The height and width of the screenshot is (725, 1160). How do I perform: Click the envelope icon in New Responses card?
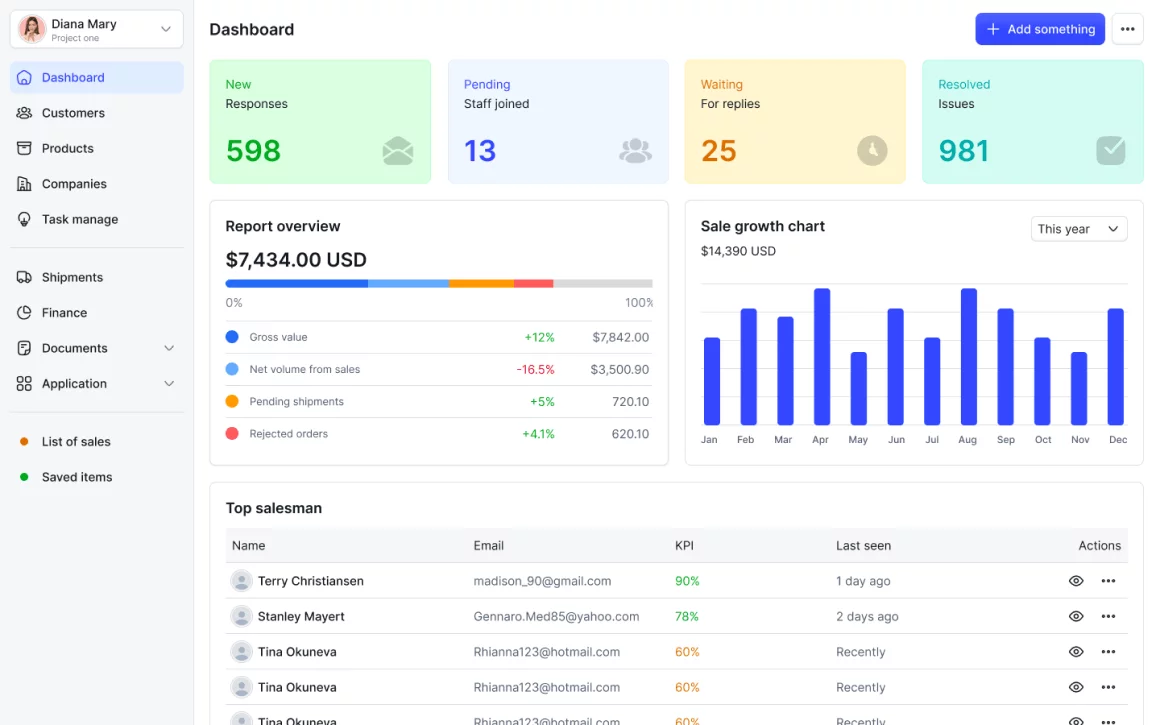[x=397, y=151]
